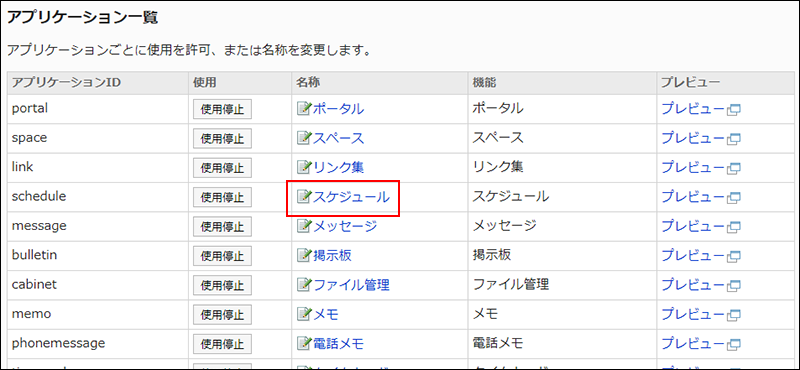The image size is (800, 370).
Task: Open the メモ name link
Action: point(325,314)
